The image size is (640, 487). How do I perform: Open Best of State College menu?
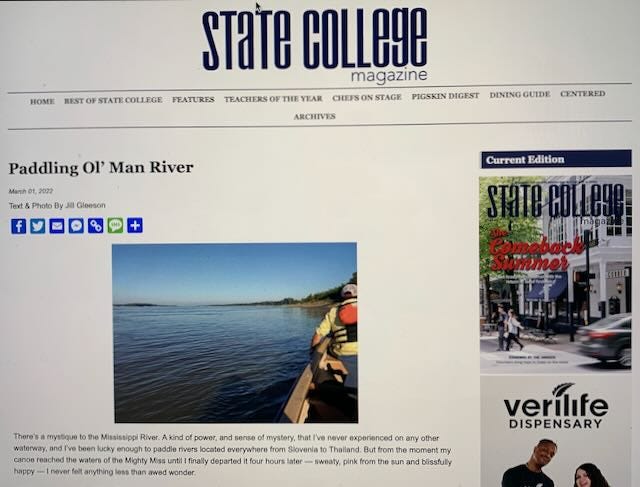click(x=113, y=100)
